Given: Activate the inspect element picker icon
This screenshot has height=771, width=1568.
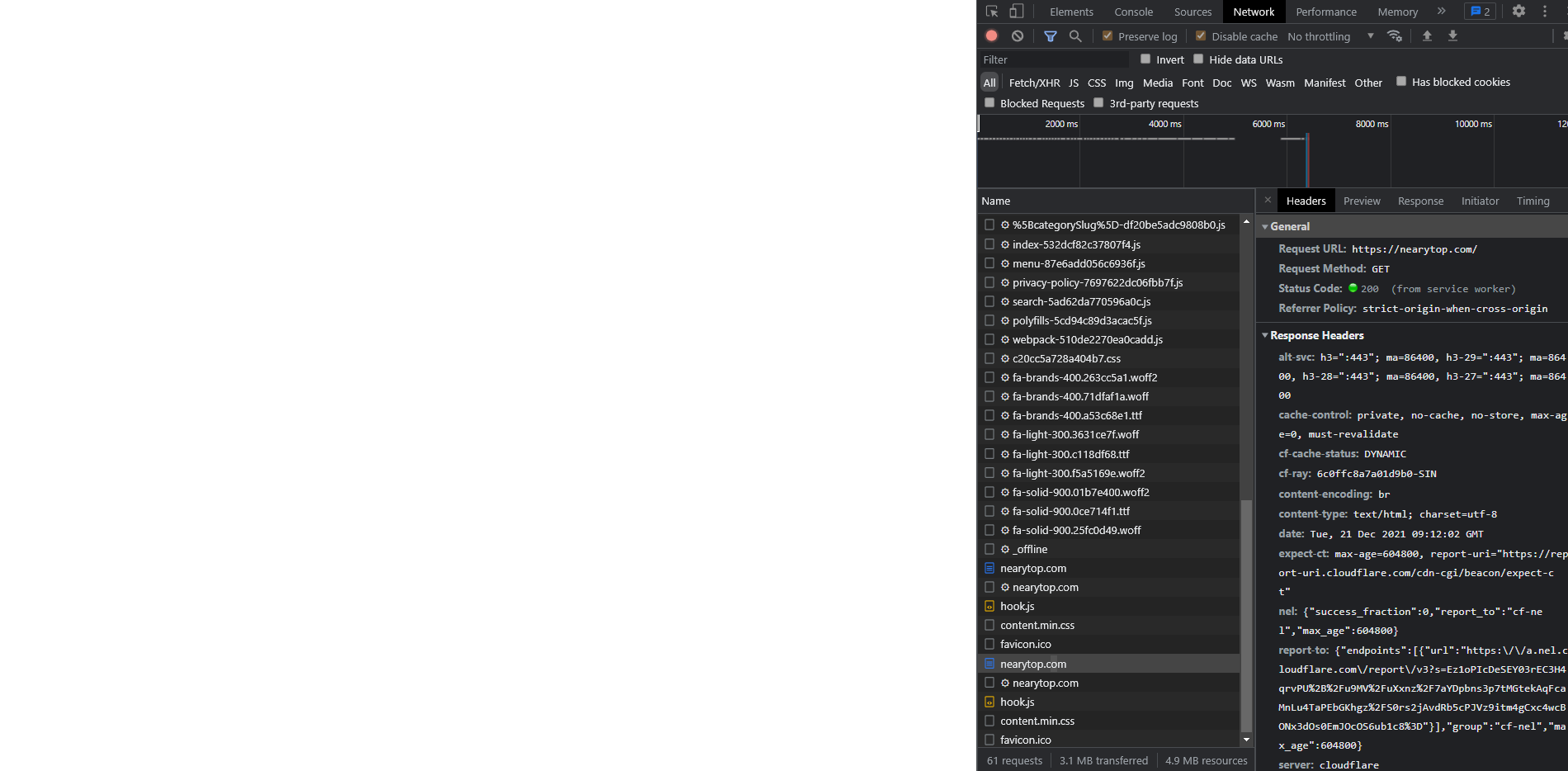Looking at the screenshot, I should tap(992, 12).
